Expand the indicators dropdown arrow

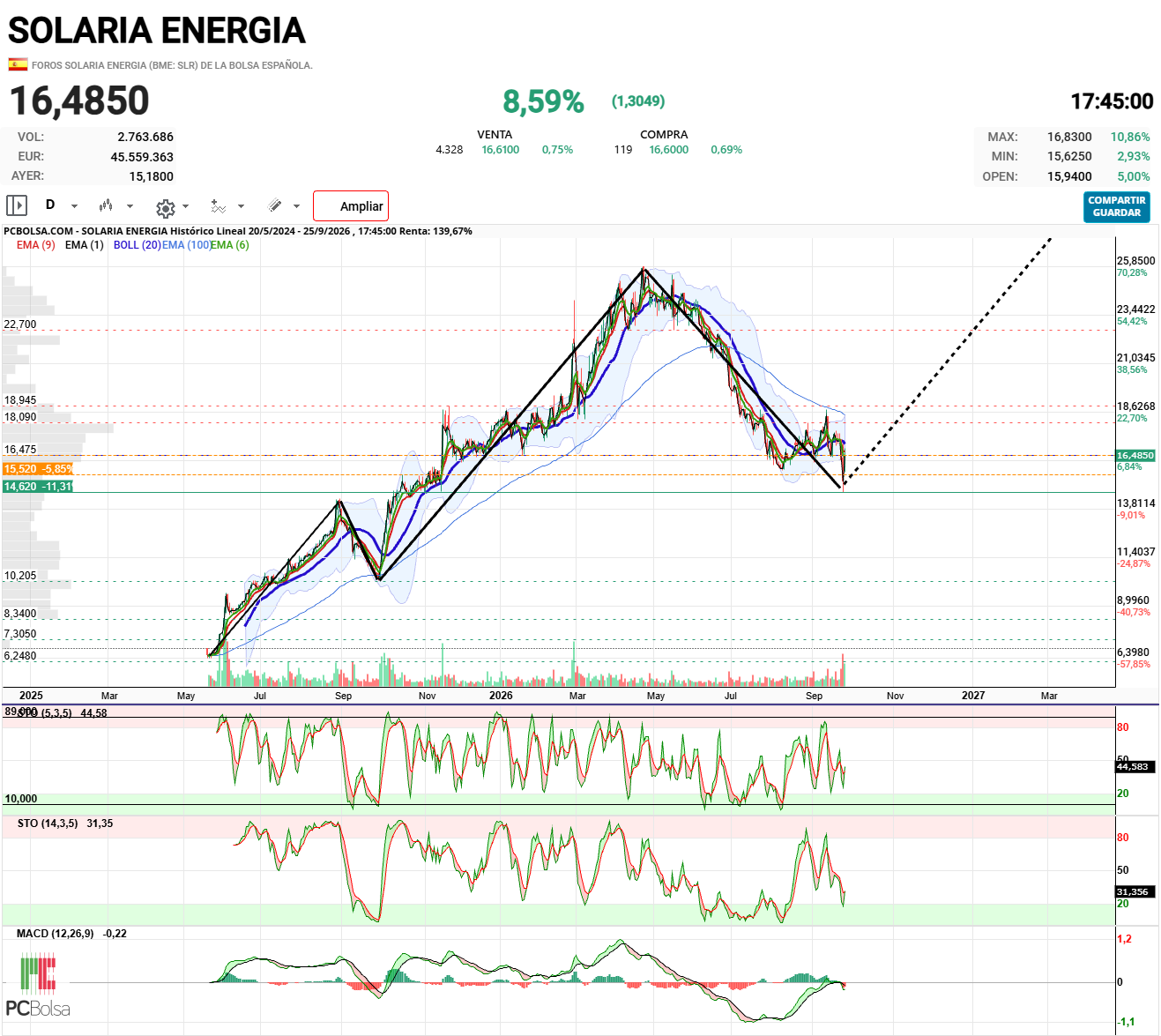coord(241,206)
